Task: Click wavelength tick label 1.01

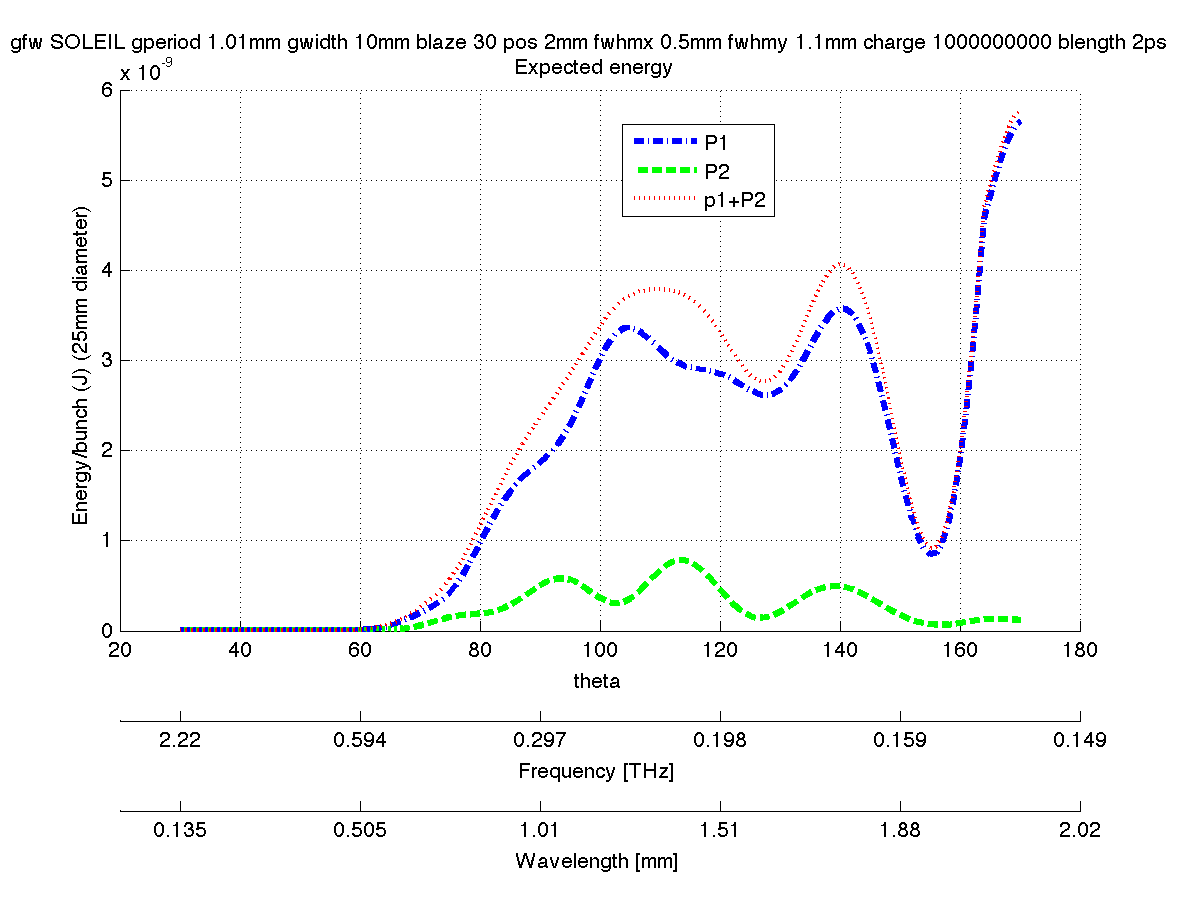Action: (x=540, y=830)
